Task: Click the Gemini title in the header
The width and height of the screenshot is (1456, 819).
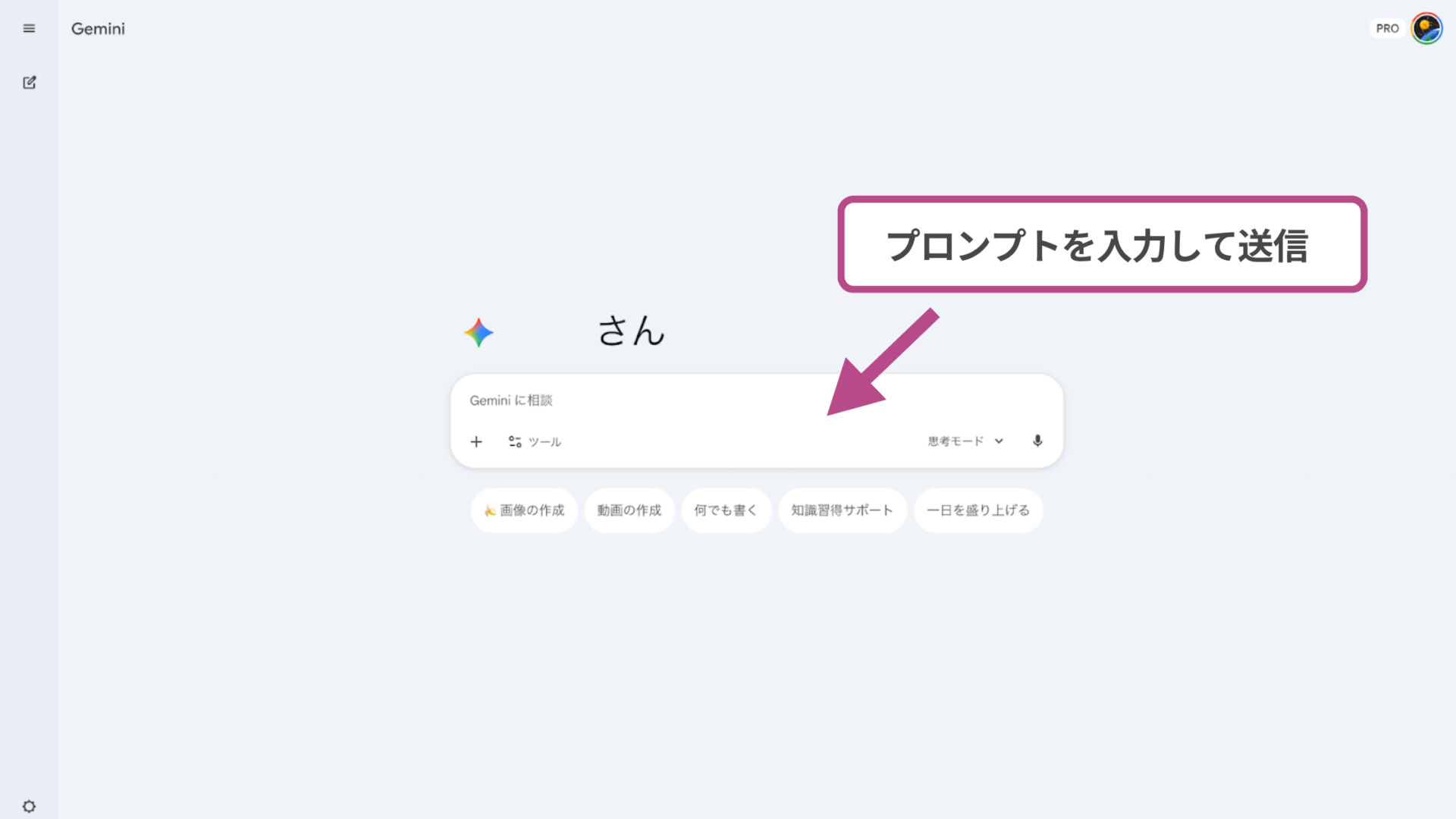Action: coord(98,29)
